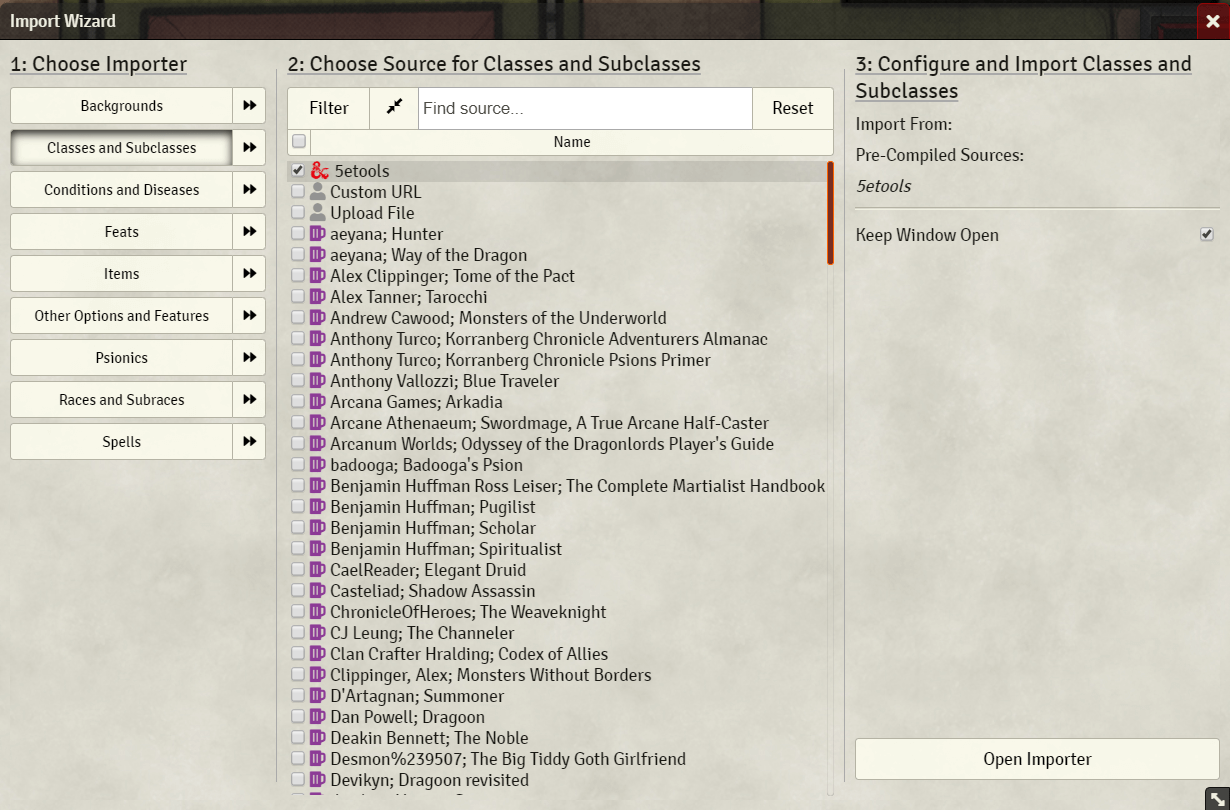This screenshot has width=1230, height=810.
Task: Click the Reset button
Action: coord(792,108)
